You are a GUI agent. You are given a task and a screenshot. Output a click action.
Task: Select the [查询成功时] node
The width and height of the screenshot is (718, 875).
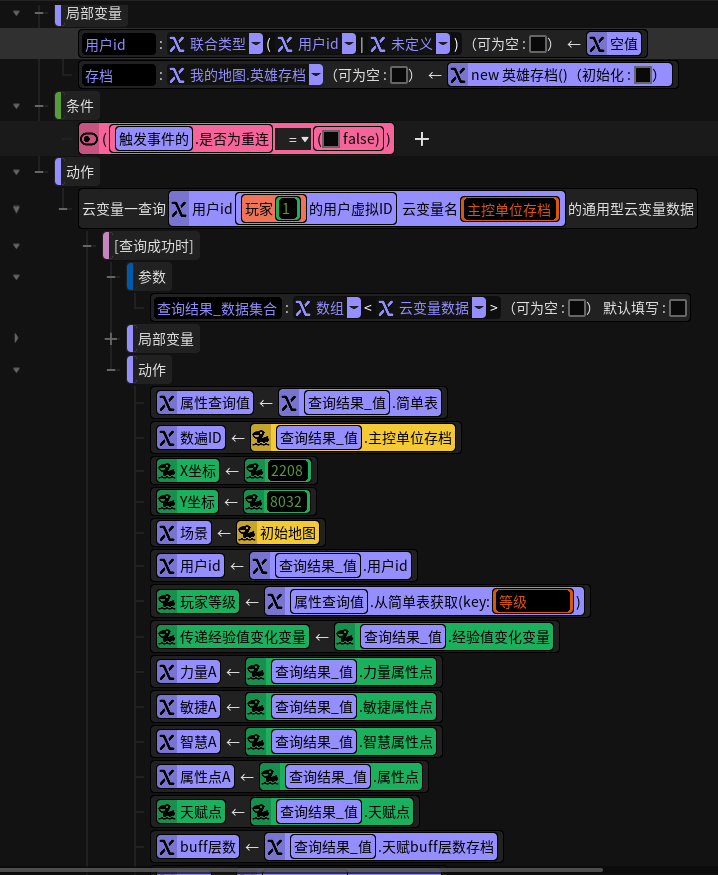[x=153, y=246]
